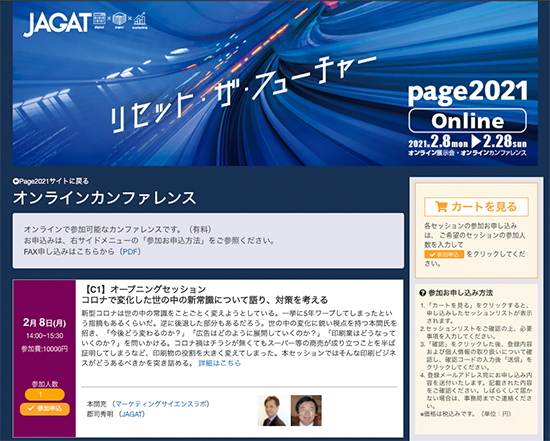Click the 【C1】オープニングセッション title
Image resolution: width=550 pixels, height=441 pixels.
pyautogui.click(x=144, y=289)
